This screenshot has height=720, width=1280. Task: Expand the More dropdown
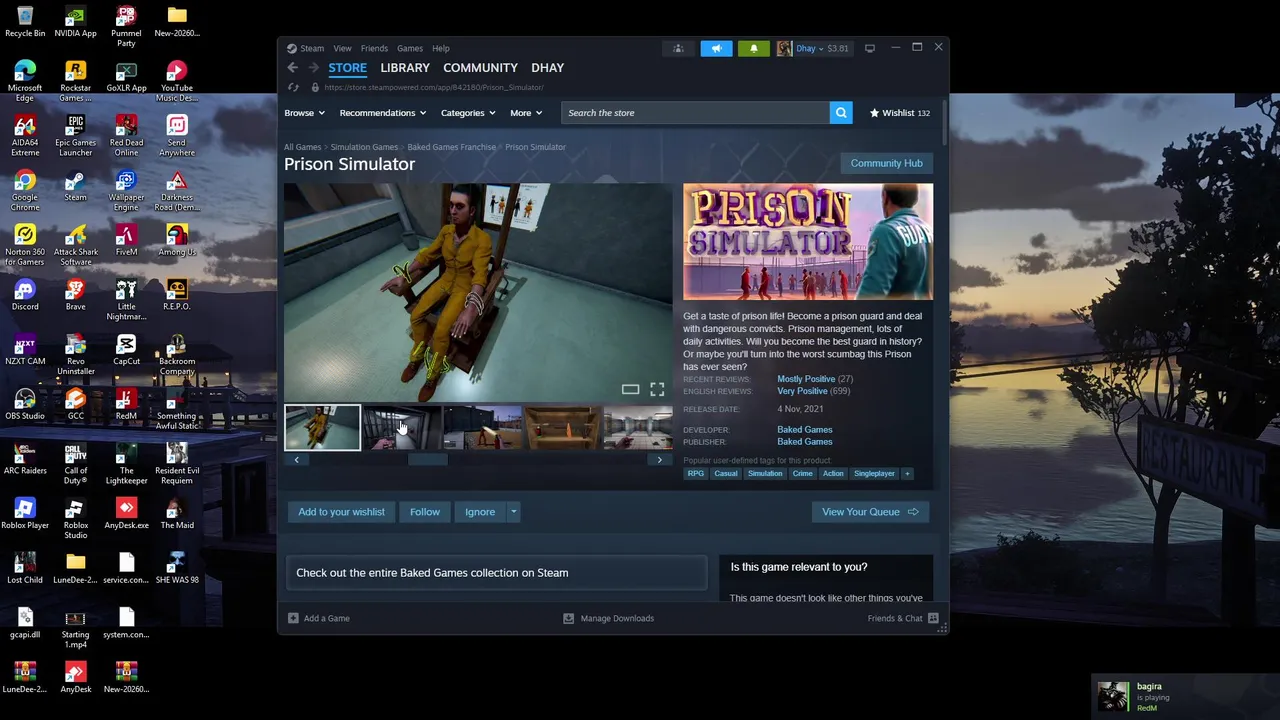526,113
